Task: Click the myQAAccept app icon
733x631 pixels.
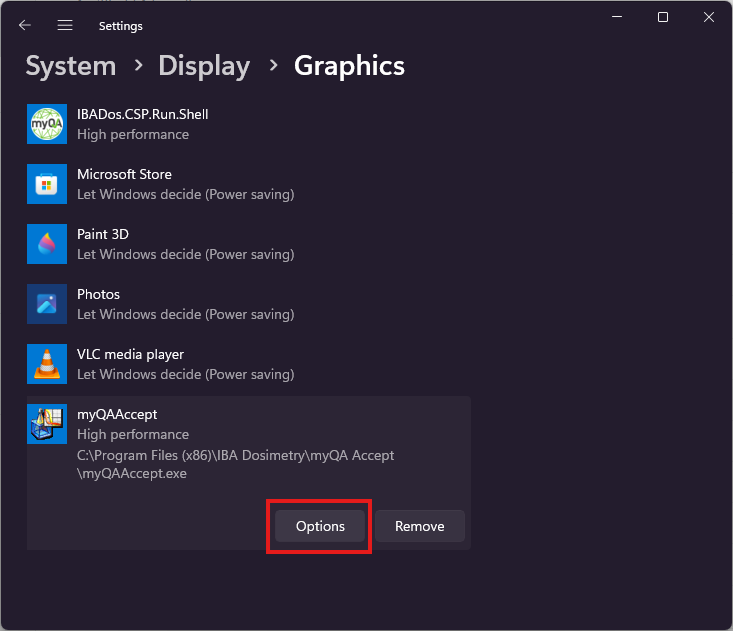Action: click(47, 424)
